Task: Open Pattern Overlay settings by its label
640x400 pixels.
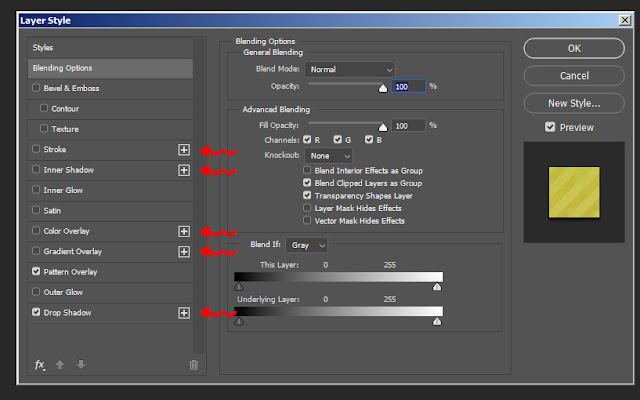Action: pyautogui.click(x=70, y=272)
